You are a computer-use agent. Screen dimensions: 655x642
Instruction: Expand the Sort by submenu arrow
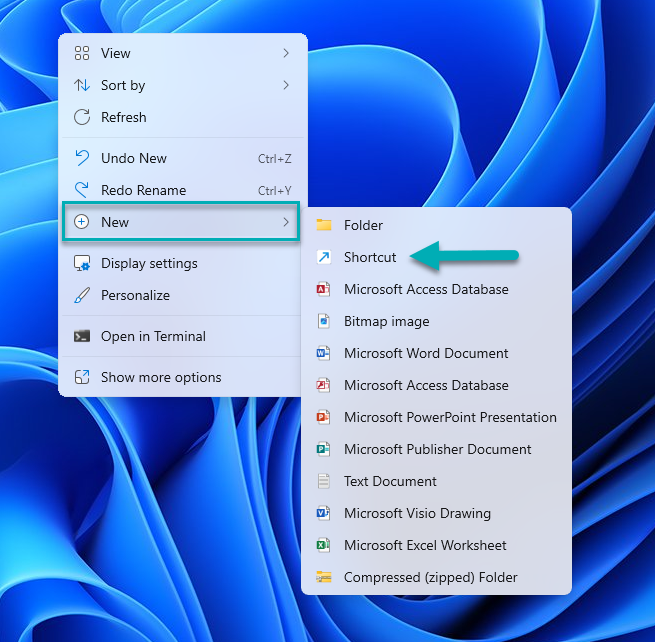click(286, 85)
